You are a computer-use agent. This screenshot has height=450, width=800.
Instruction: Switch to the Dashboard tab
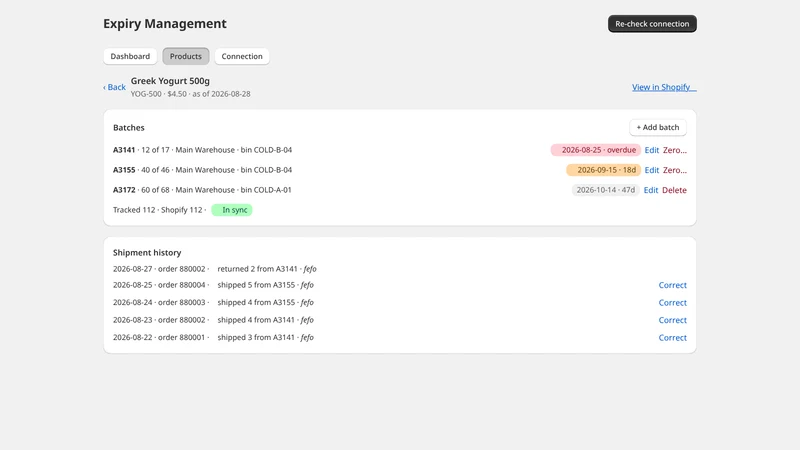coord(130,56)
